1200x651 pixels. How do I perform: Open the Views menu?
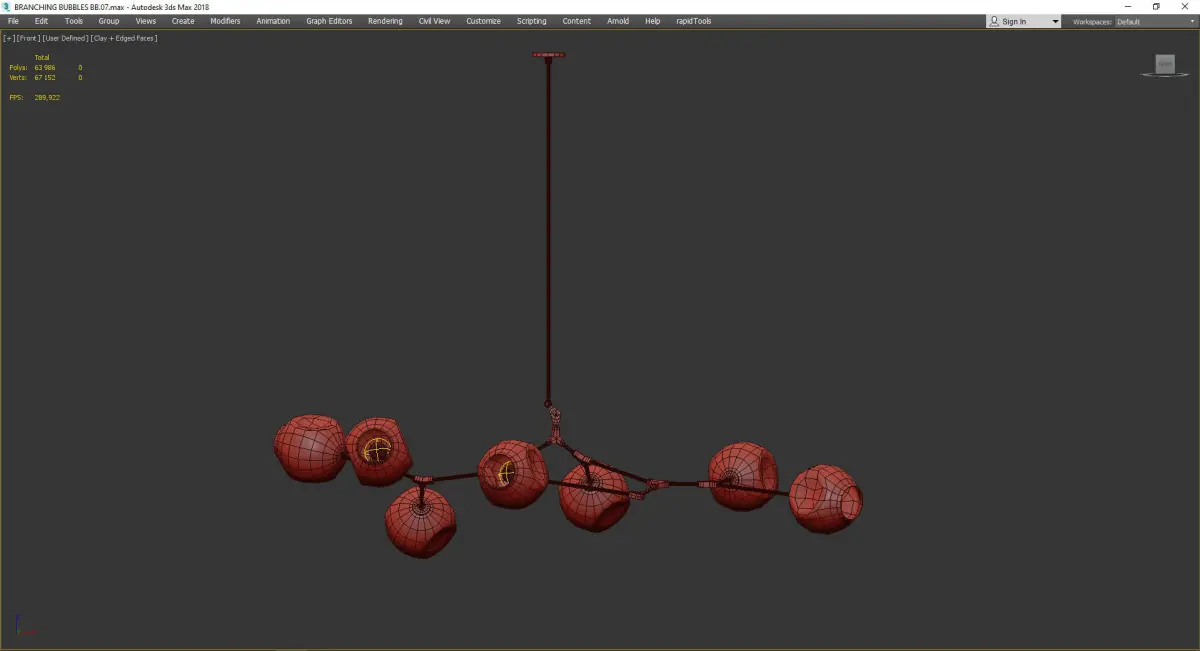(146, 21)
